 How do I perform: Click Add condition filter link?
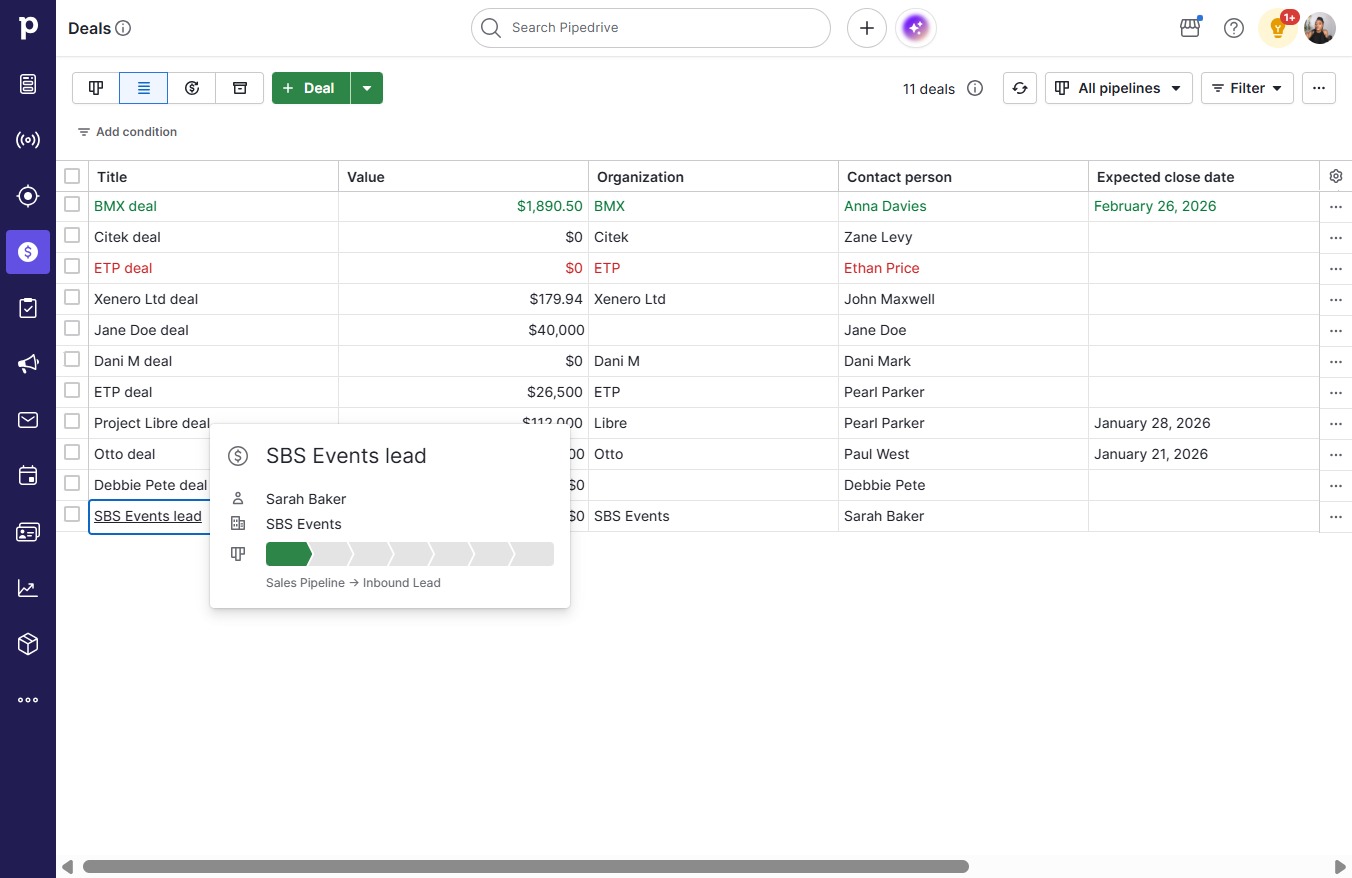(127, 132)
